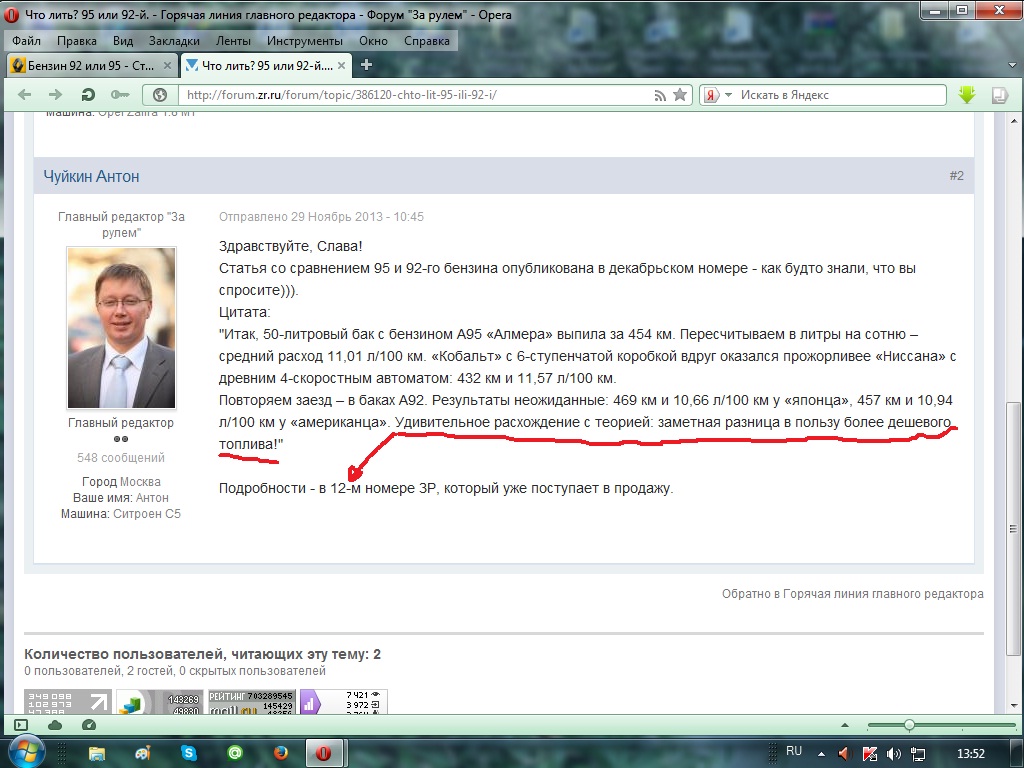The height and width of the screenshot is (768, 1024).
Task: Open the Kaspersky tray icon
Action: pos(870,754)
